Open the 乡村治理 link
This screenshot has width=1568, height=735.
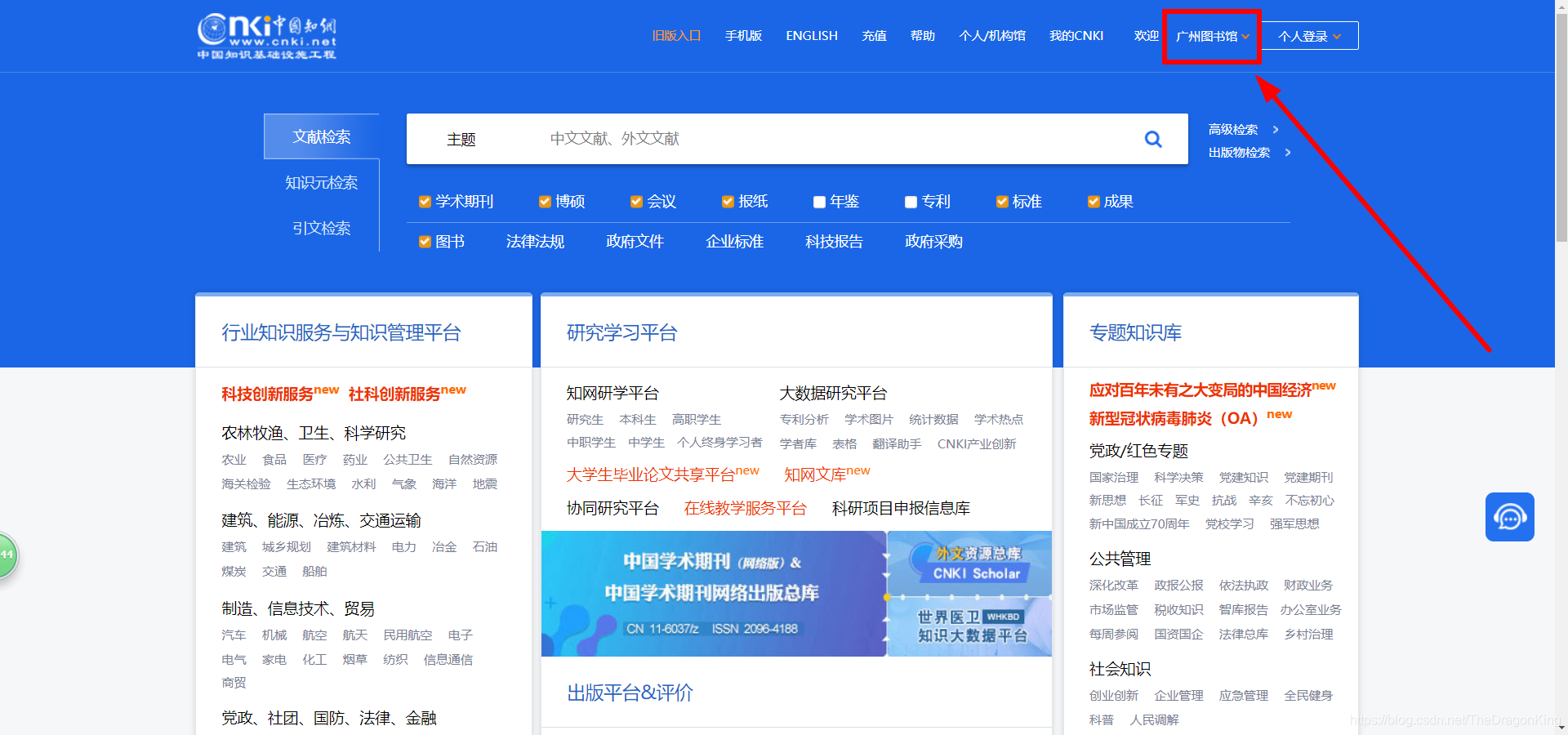pyautogui.click(x=1308, y=635)
